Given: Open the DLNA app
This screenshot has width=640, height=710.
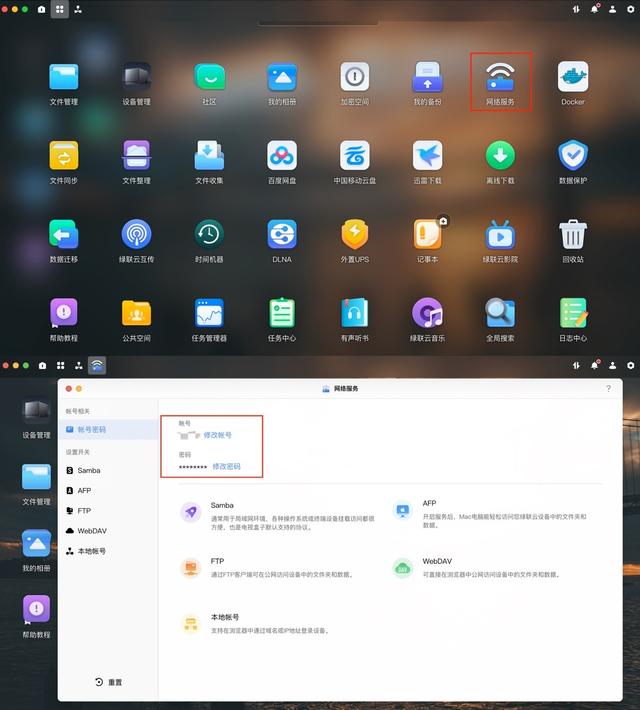Looking at the screenshot, I should coord(282,240).
